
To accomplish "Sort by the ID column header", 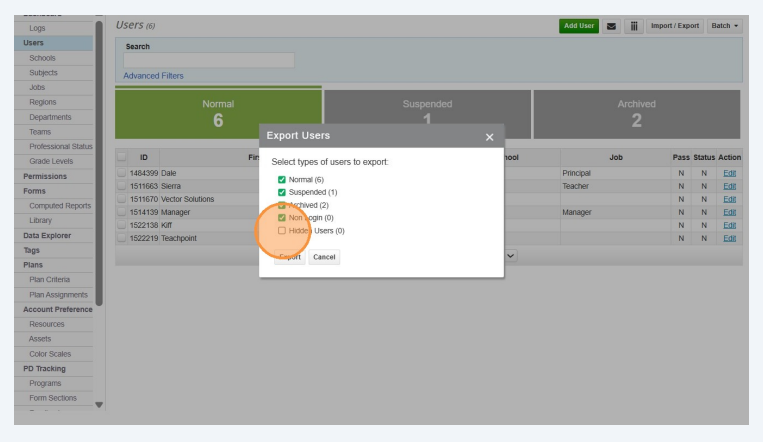I will click(x=144, y=157).
